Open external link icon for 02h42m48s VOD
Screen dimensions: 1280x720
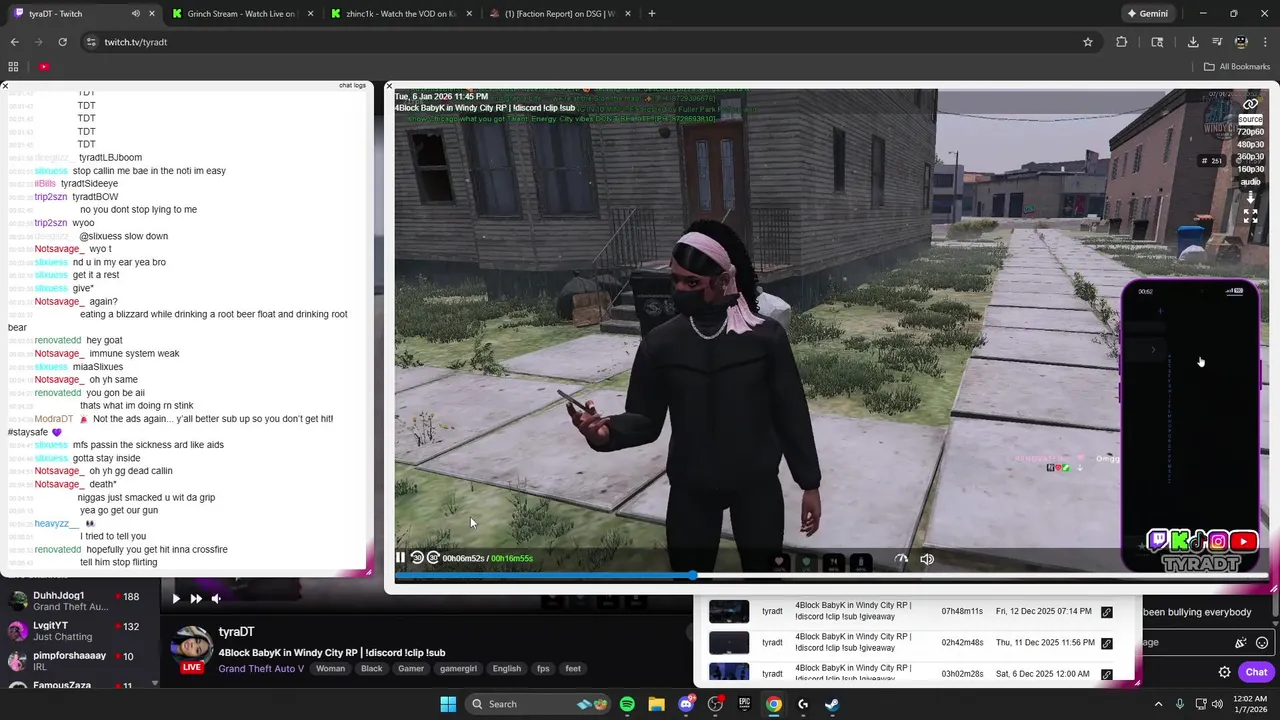click(1107, 643)
